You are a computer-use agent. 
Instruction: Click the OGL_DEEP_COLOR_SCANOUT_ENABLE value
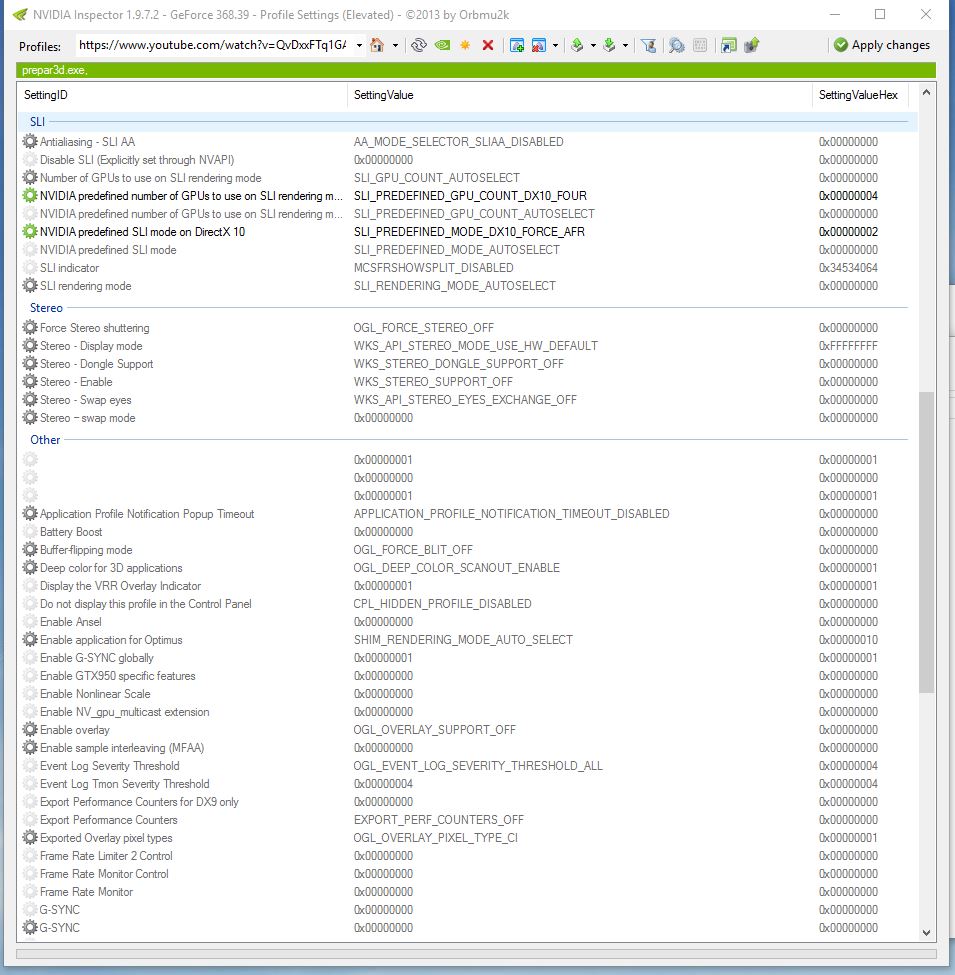point(456,568)
